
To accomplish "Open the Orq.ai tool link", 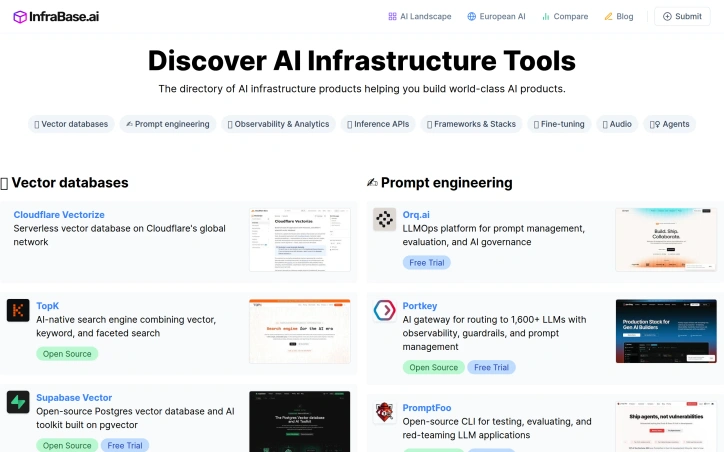I will pos(416,215).
